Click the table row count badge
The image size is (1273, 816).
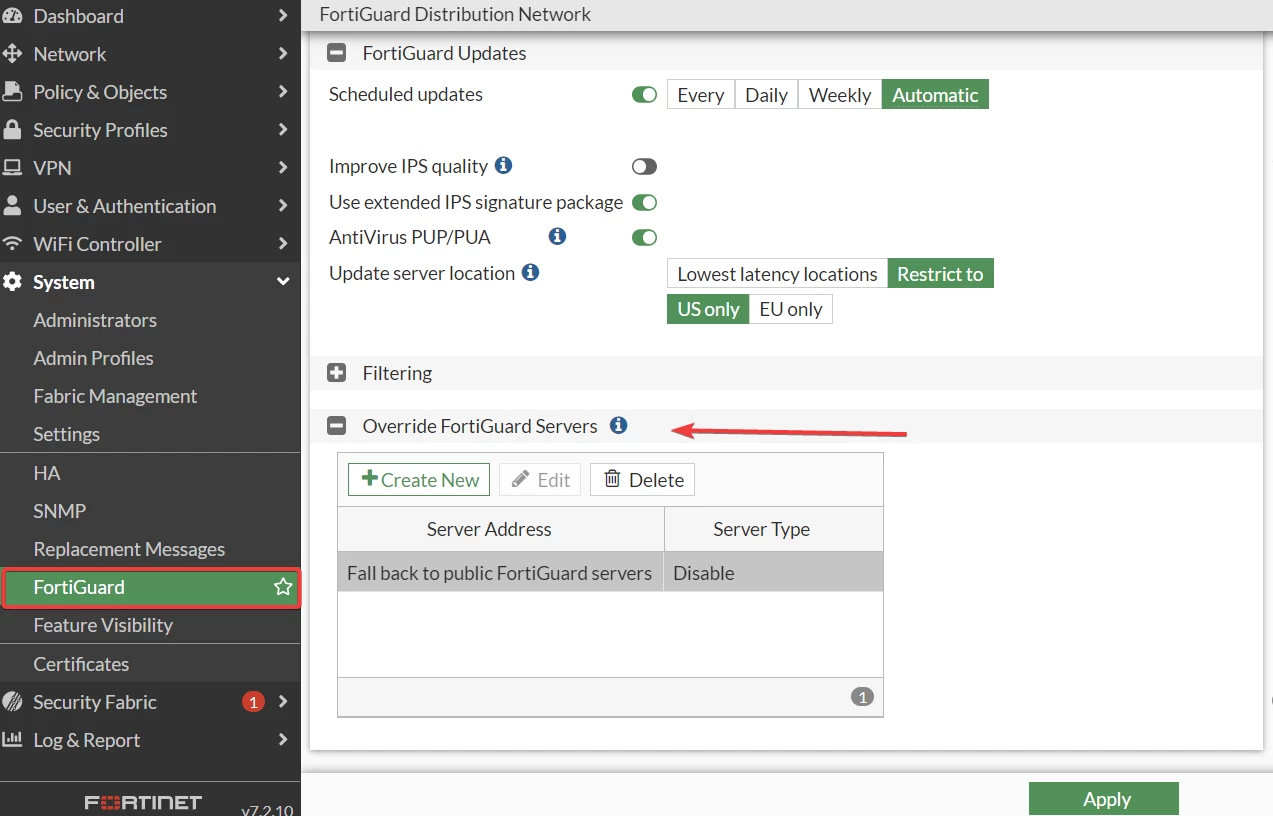tap(862, 697)
